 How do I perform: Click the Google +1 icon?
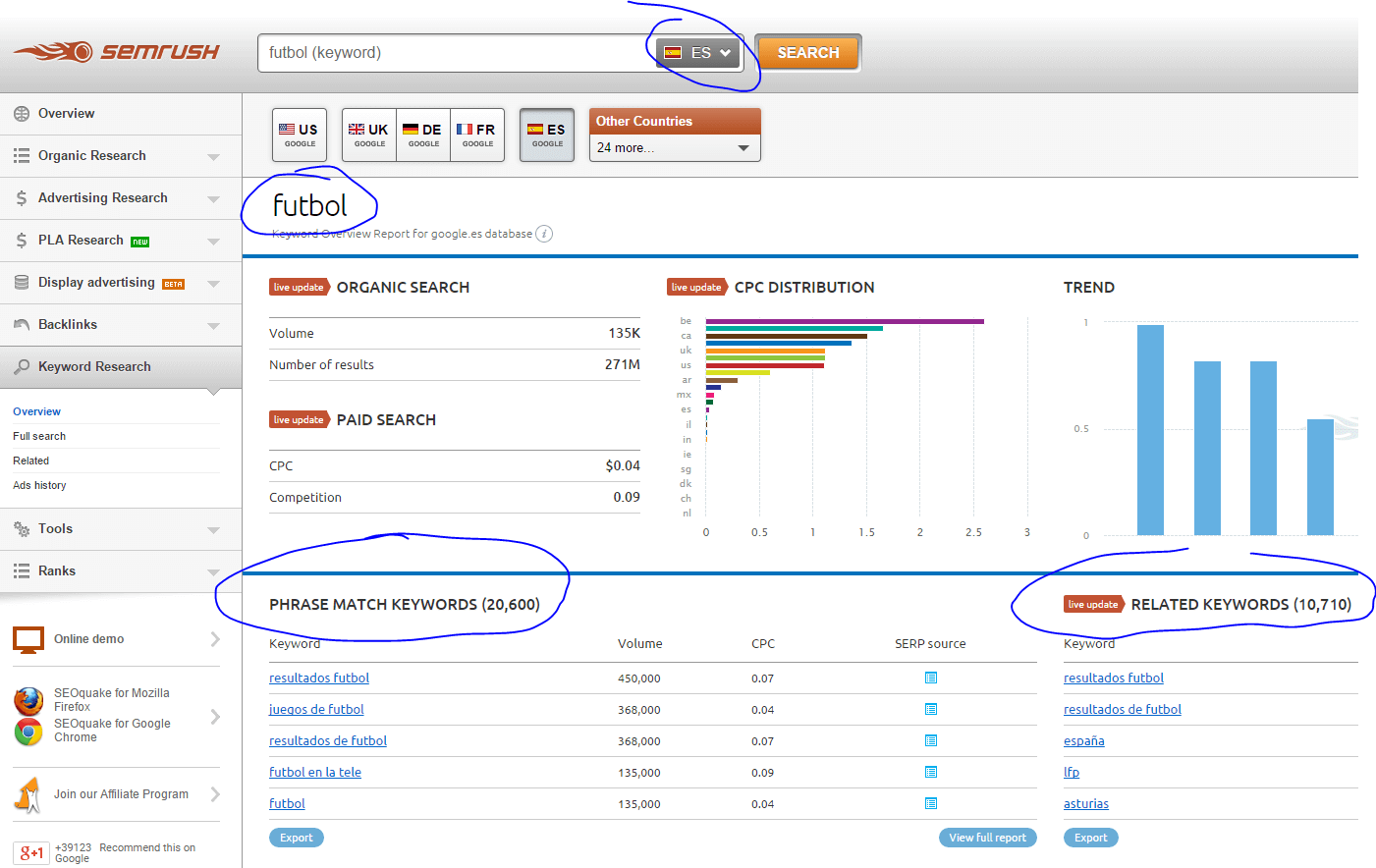point(31,853)
